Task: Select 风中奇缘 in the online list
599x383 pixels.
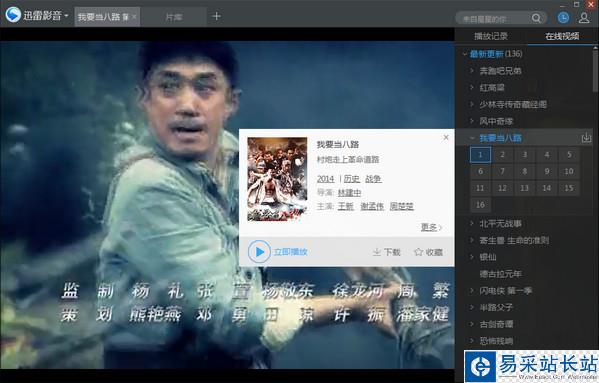Action: point(496,121)
